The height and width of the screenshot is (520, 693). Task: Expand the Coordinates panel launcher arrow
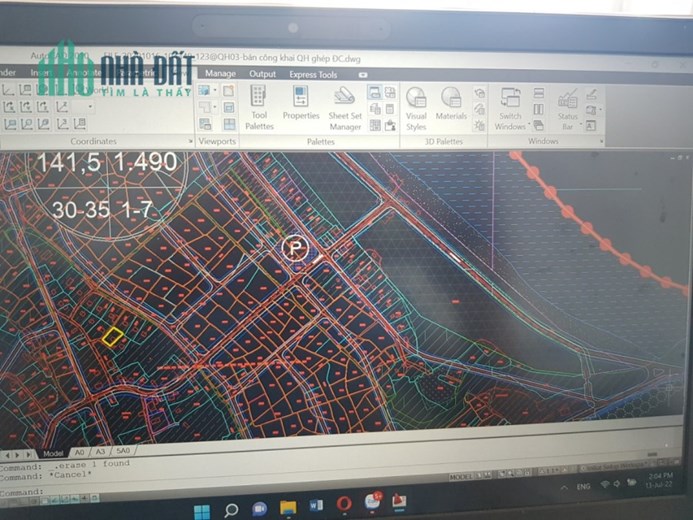point(190,141)
